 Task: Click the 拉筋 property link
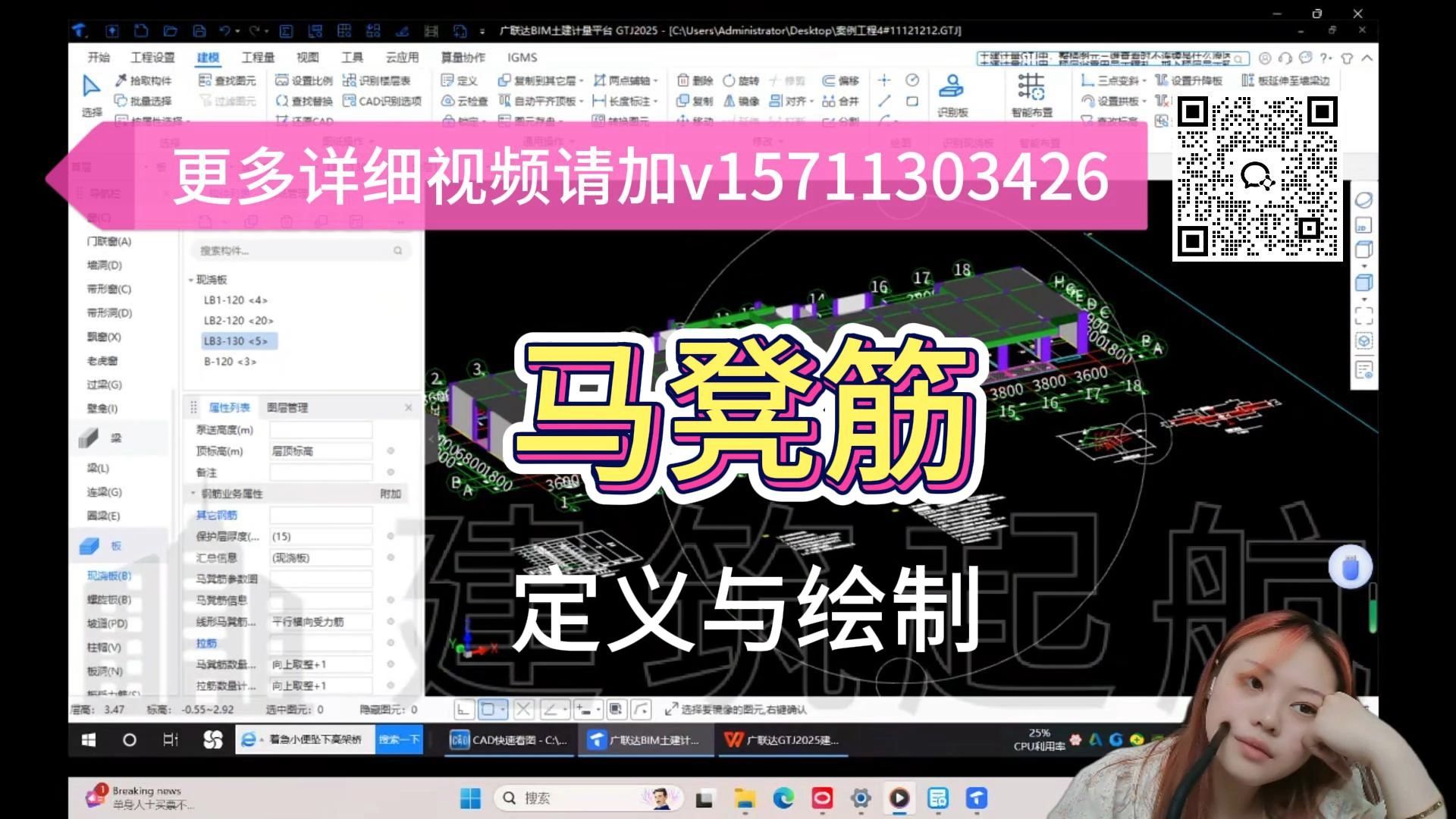coord(206,643)
